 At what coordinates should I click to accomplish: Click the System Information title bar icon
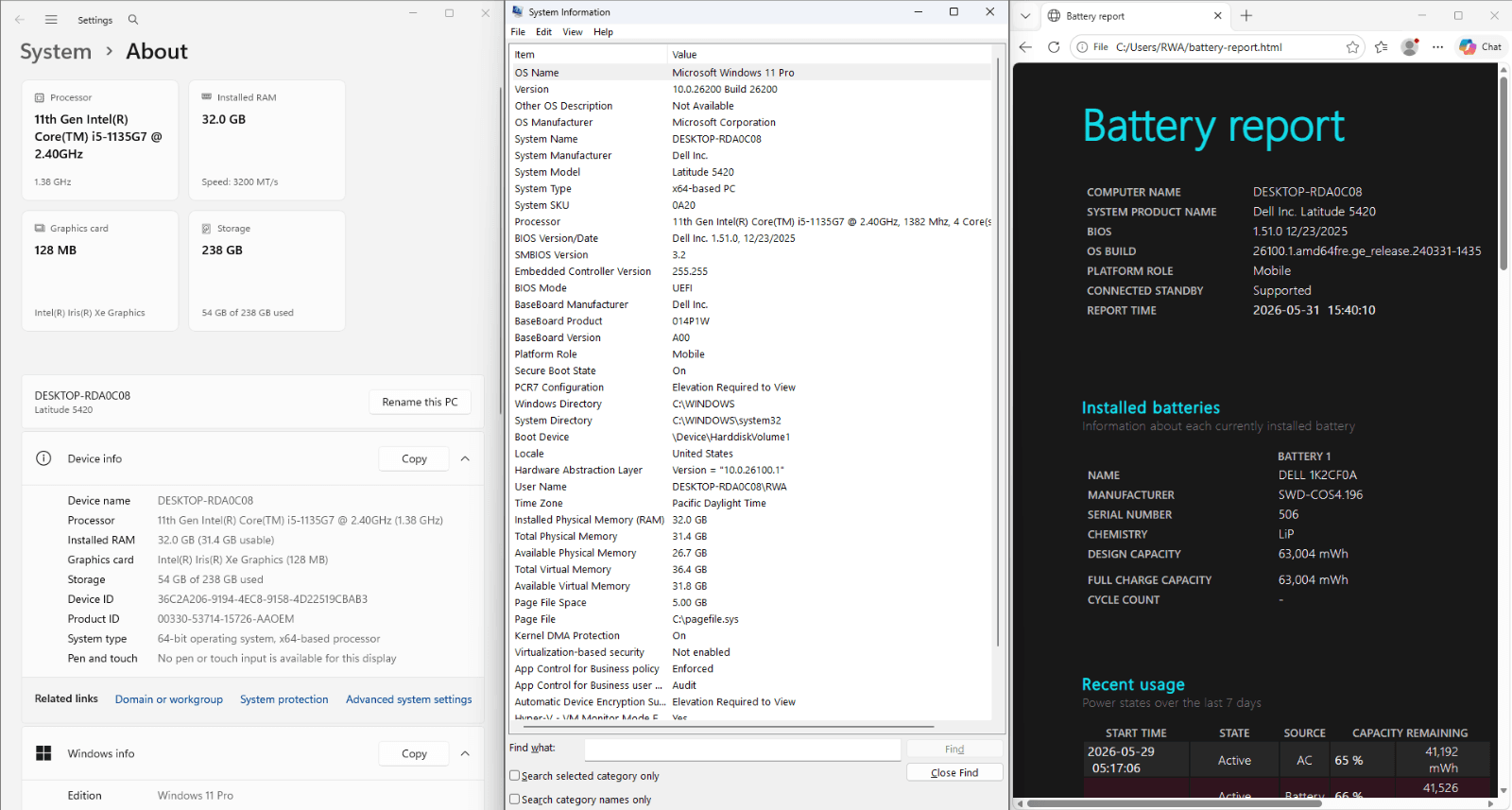click(518, 11)
